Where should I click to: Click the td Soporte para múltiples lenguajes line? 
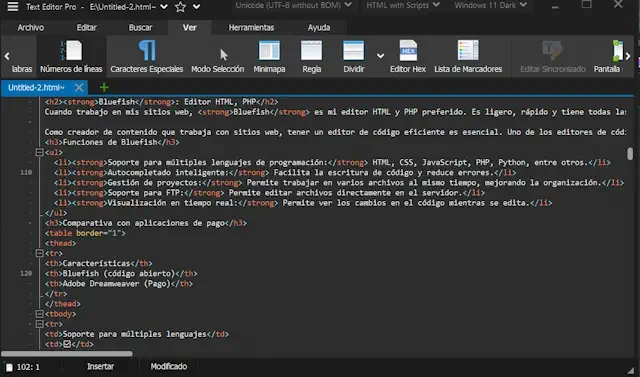tap(137, 334)
